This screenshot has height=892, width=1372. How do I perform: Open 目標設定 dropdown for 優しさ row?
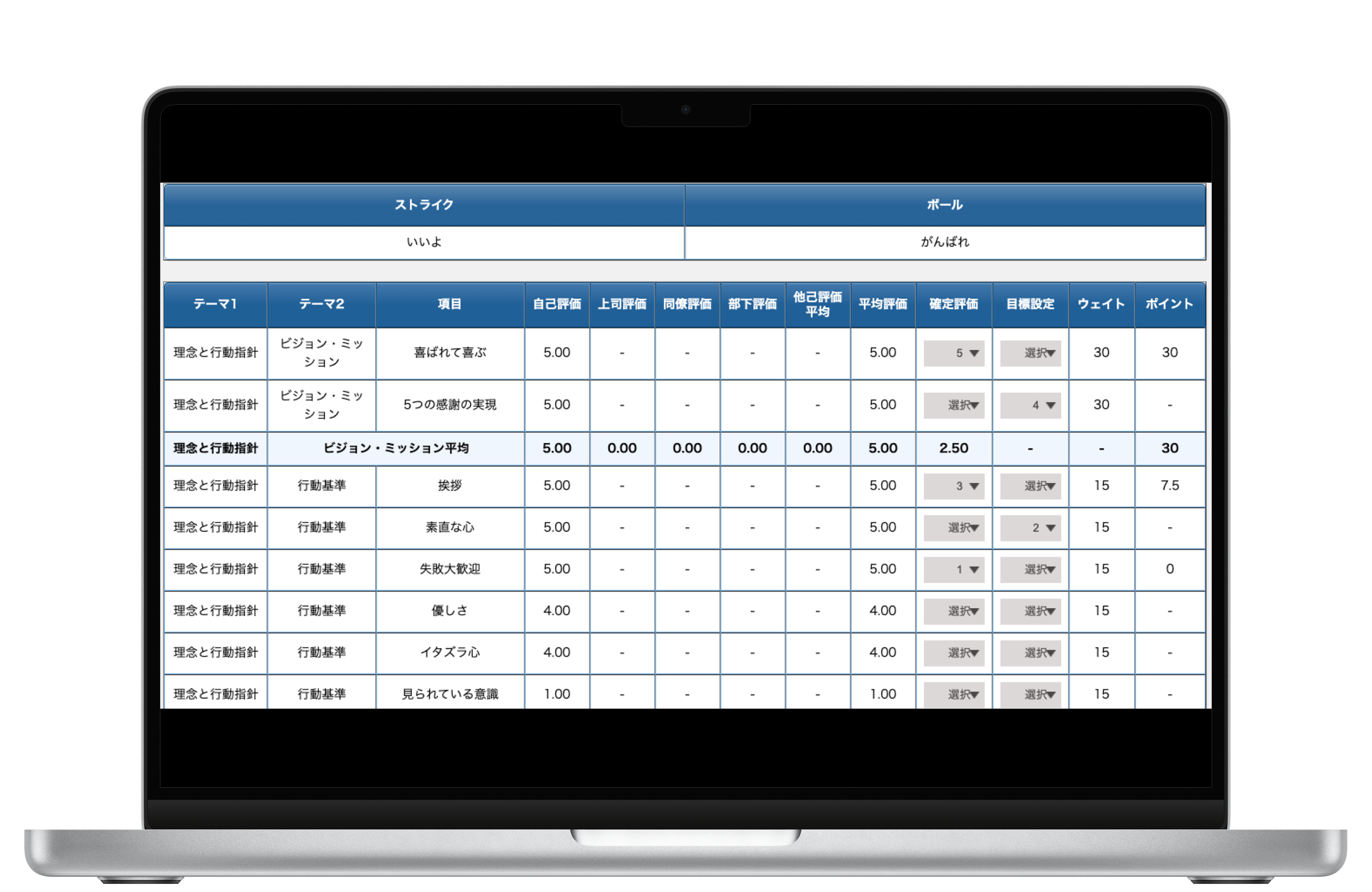tap(1030, 611)
